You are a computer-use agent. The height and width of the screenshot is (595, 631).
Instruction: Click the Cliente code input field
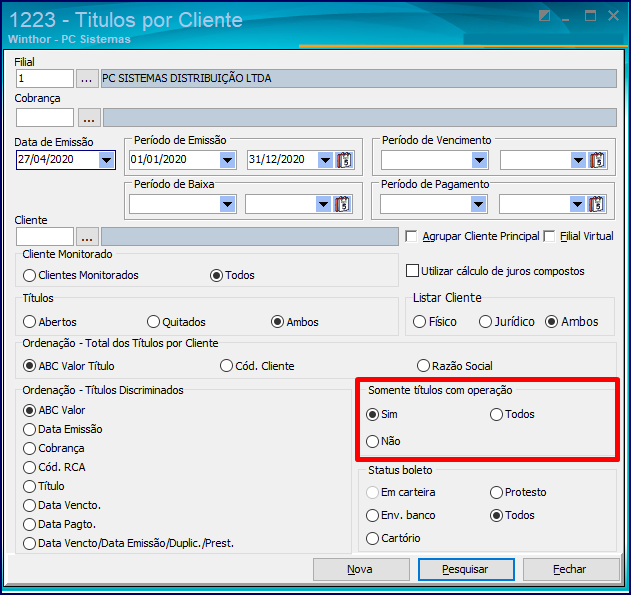(x=45, y=237)
